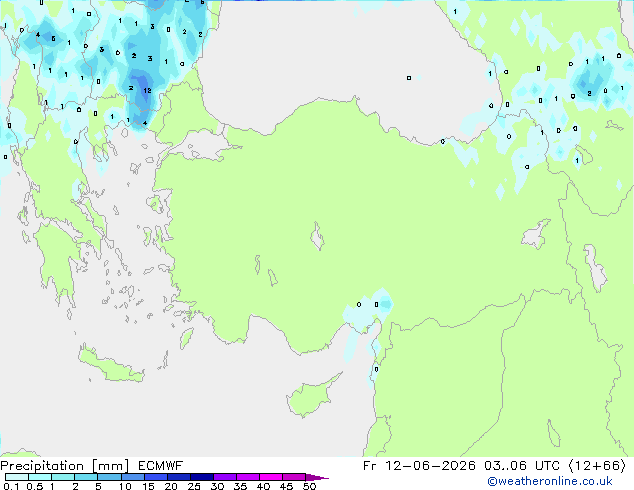Click the arrow tip ending the color scale
This screenshot has height=490, width=634.
tap(317, 477)
